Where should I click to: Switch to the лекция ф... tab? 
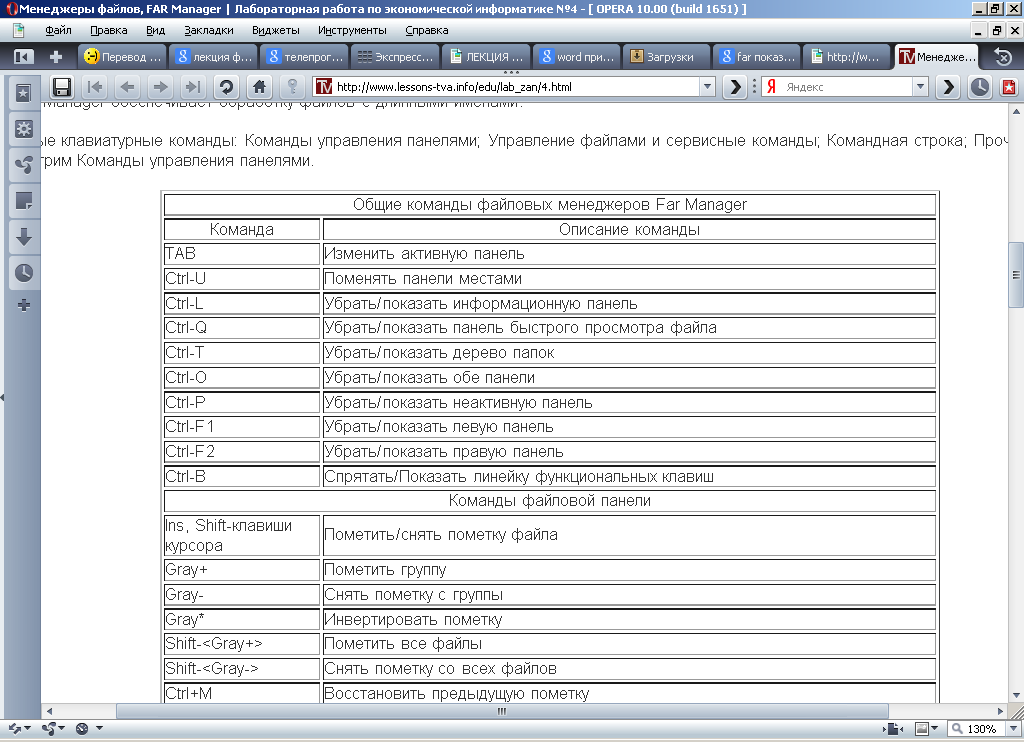[214, 57]
